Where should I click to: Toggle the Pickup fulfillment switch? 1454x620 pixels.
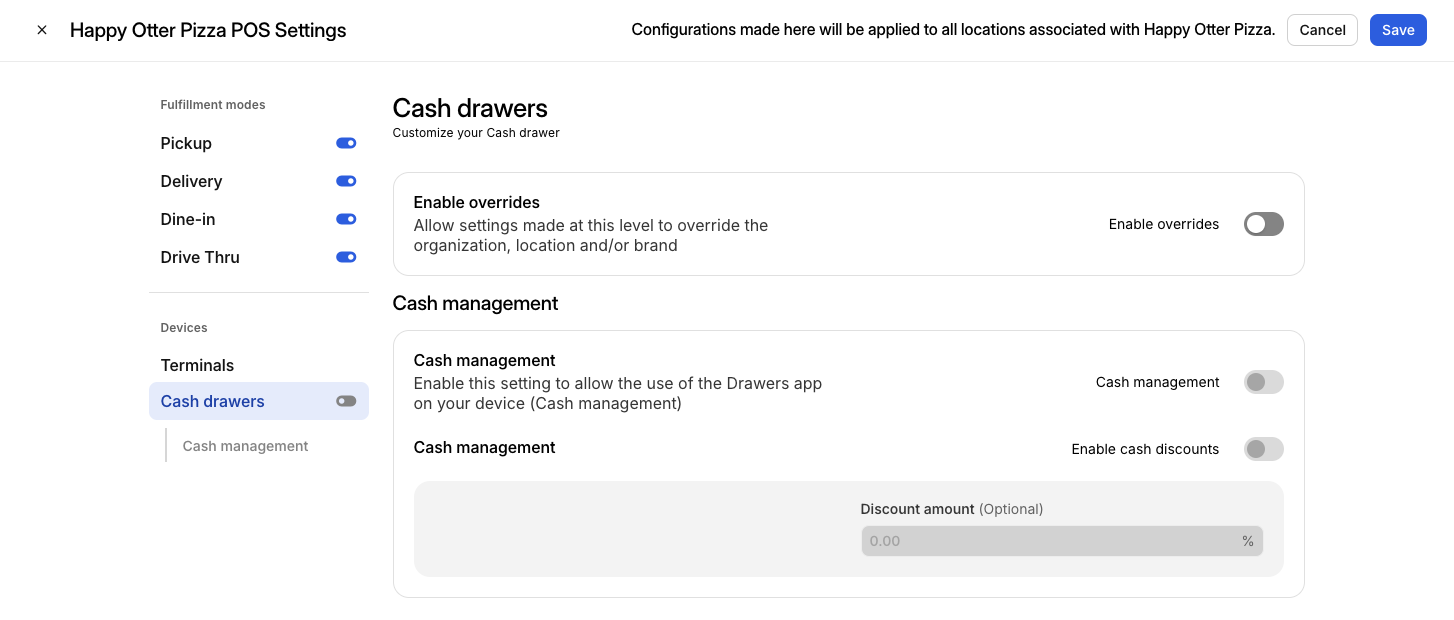(346, 143)
